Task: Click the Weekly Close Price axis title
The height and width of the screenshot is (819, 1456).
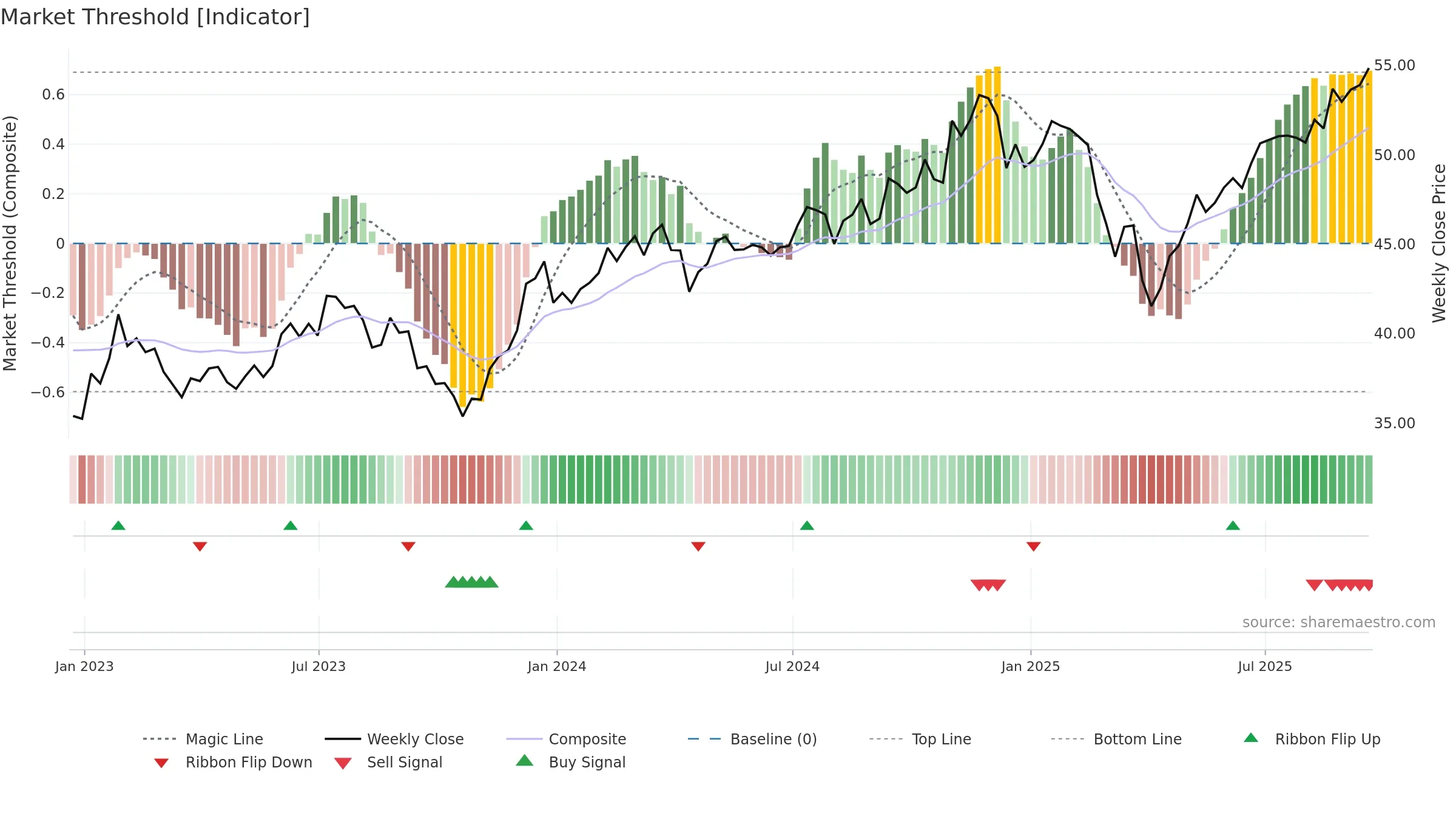Action: coord(1439,243)
